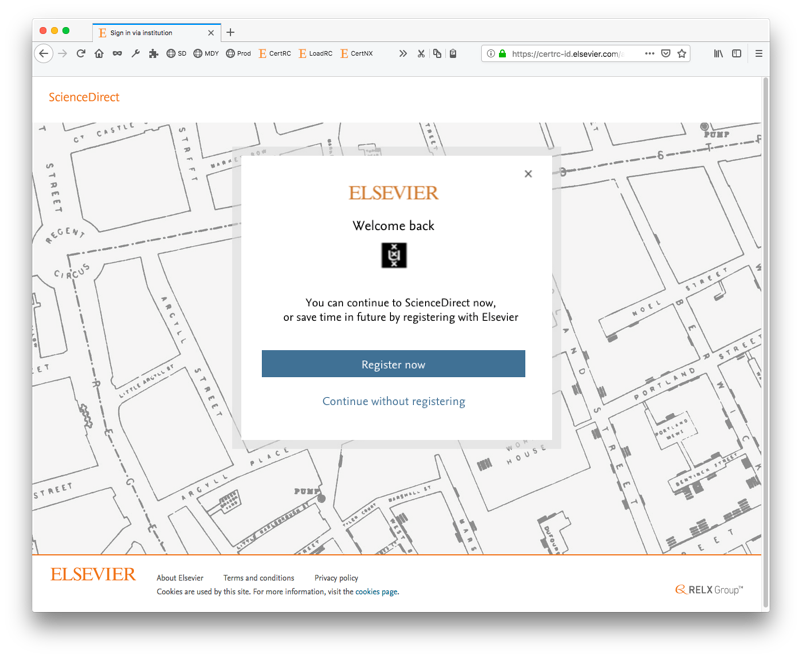Show site information icon in address bar

[x=491, y=53]
